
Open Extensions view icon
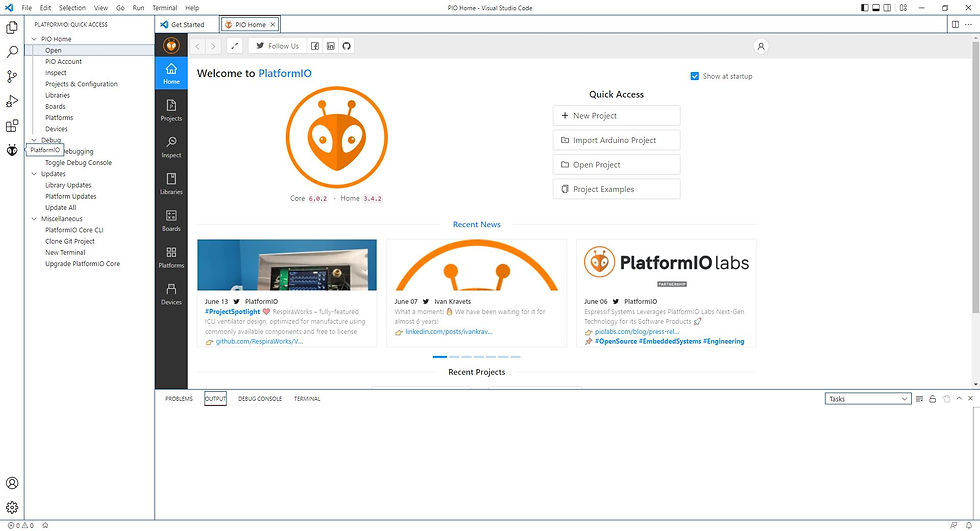click(12, 126)
